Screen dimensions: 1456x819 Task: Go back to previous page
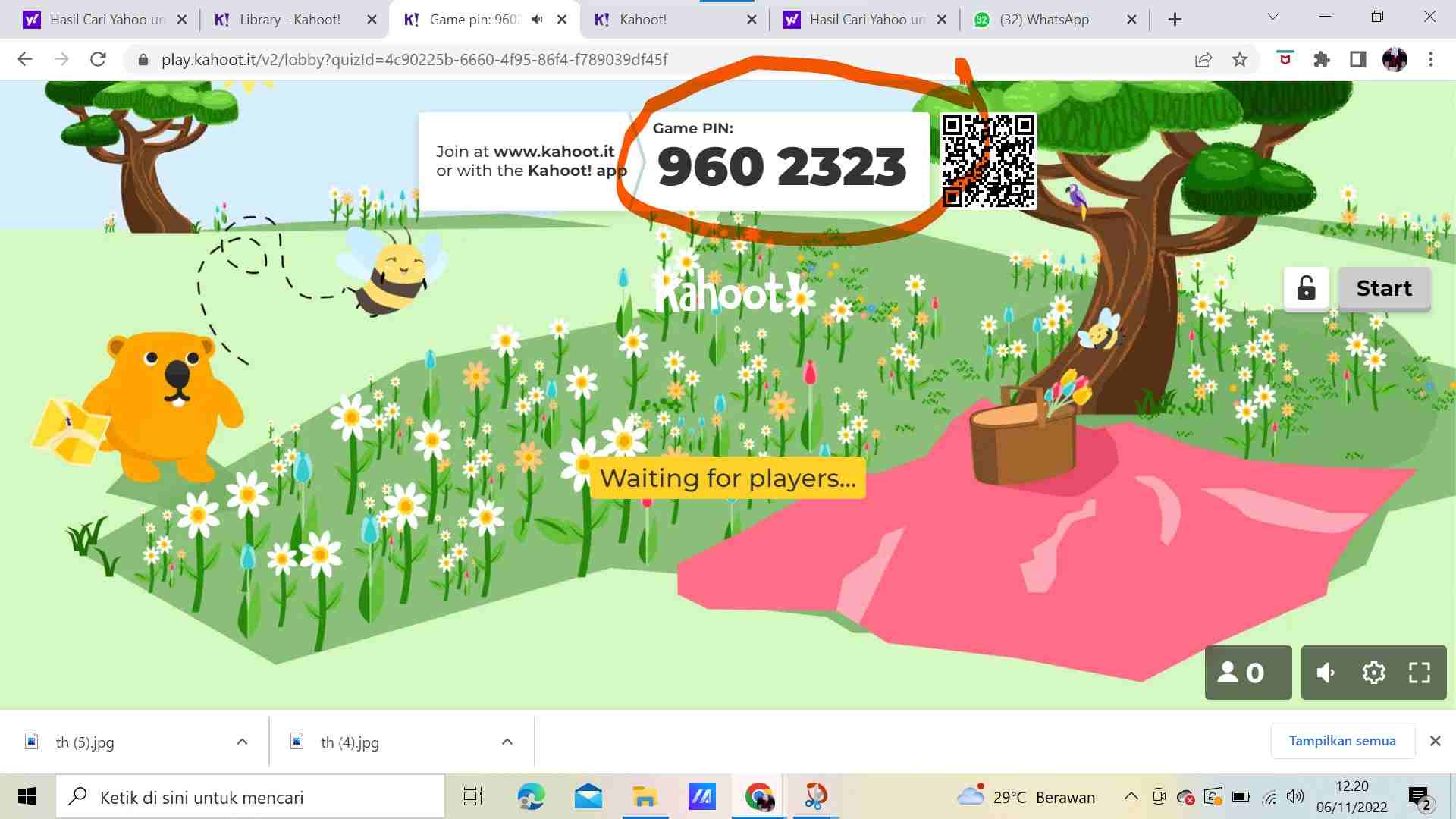[25, 59]
